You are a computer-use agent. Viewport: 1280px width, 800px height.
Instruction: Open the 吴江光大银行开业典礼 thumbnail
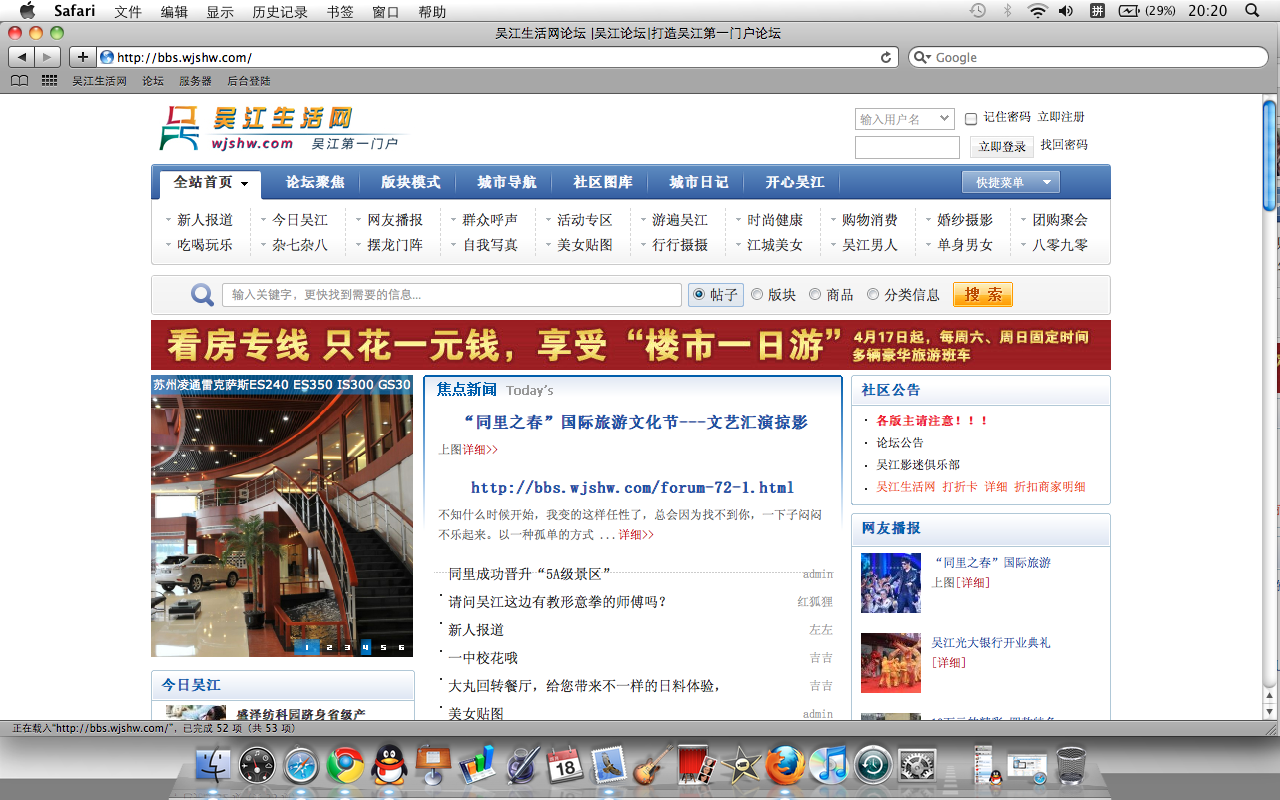891,663
